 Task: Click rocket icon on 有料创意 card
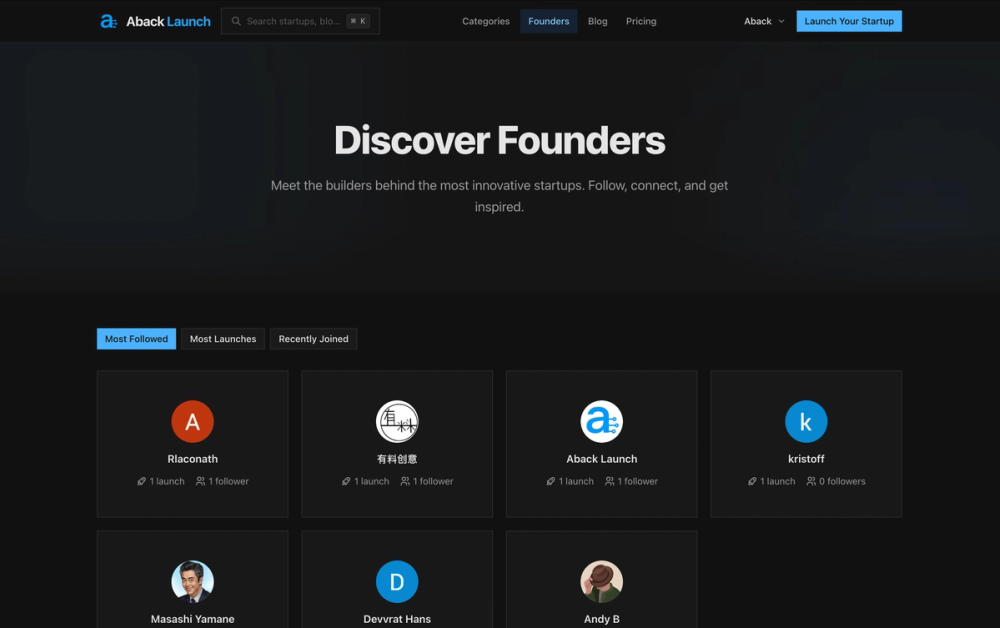click(346, 481)
